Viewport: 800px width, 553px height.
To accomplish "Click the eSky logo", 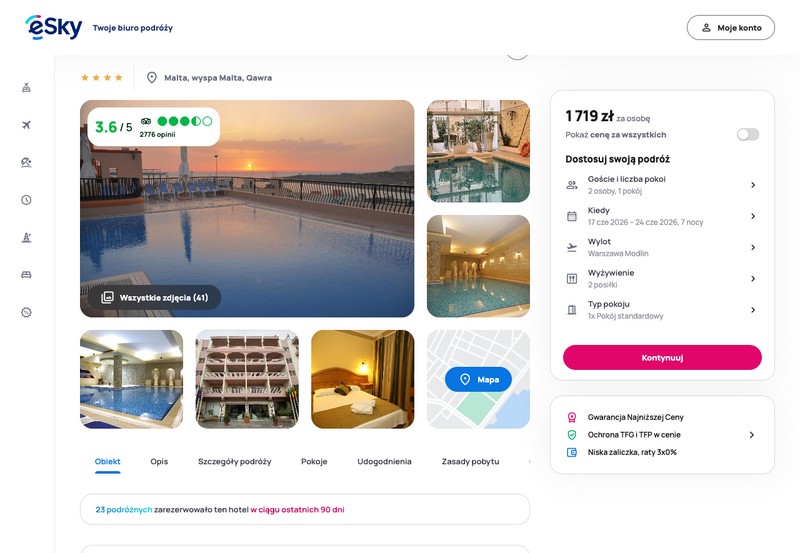I will 54,27.
